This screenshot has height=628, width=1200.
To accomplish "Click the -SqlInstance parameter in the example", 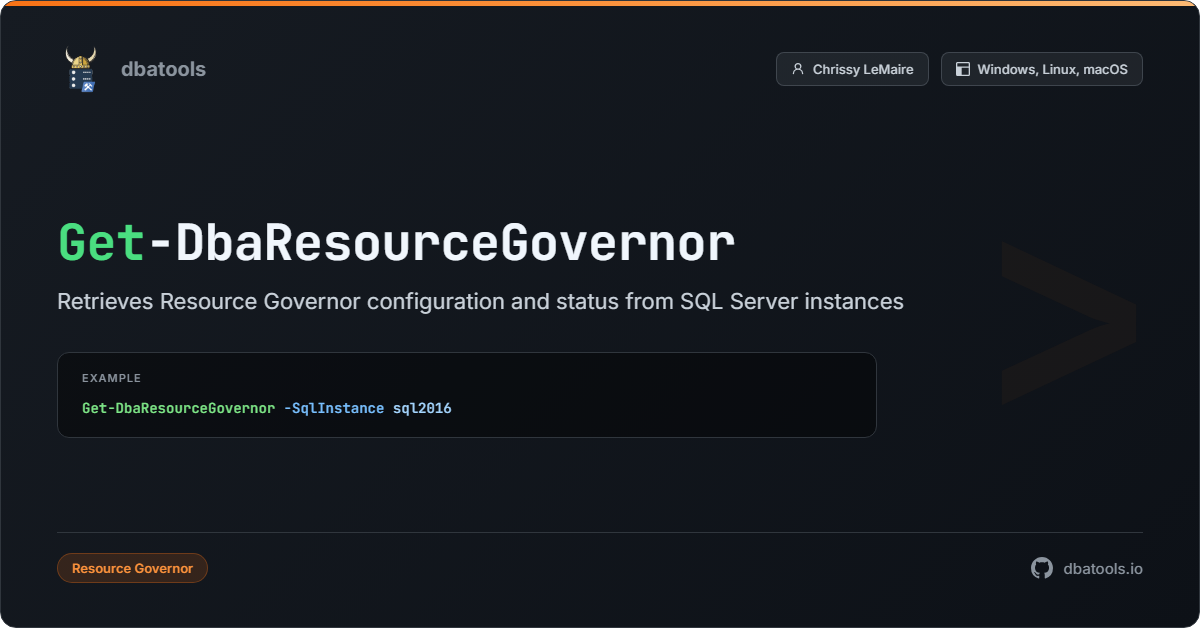I will tap(334, 408).
